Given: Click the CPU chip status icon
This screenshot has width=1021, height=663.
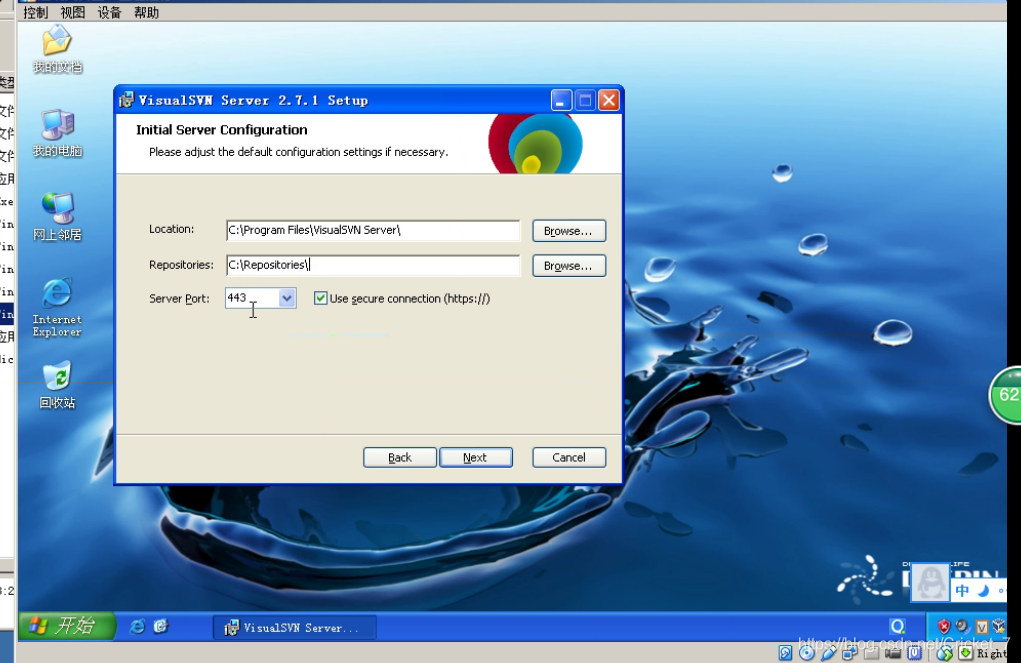Looking at the screenshot, I should (x=914, y=653).
